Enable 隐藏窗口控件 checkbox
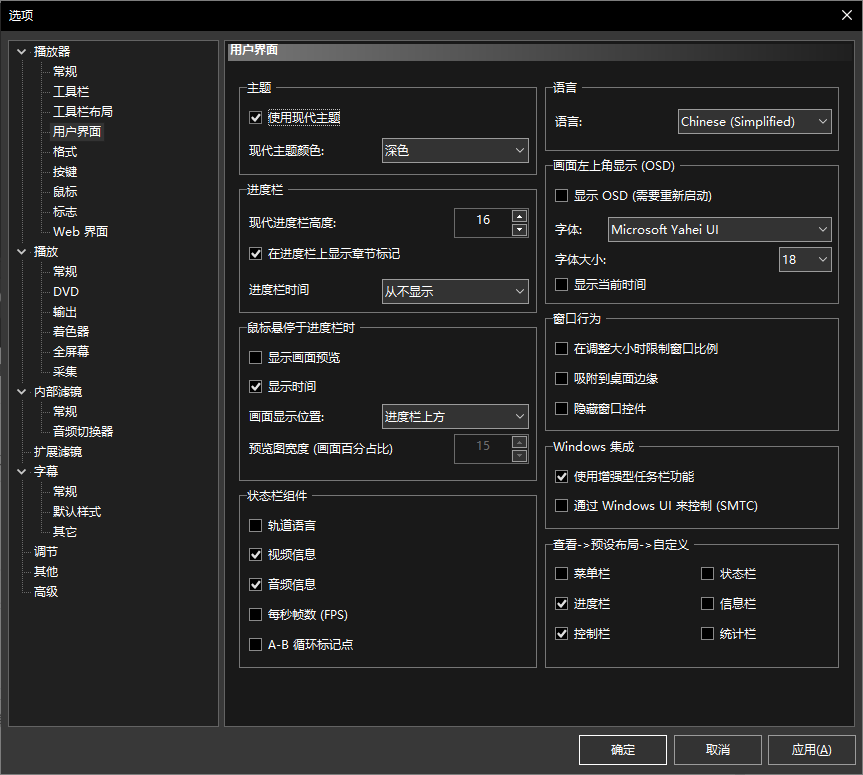The height and width of the screenshot is (775, 863). pyautogui.click(x=561, y=408)
